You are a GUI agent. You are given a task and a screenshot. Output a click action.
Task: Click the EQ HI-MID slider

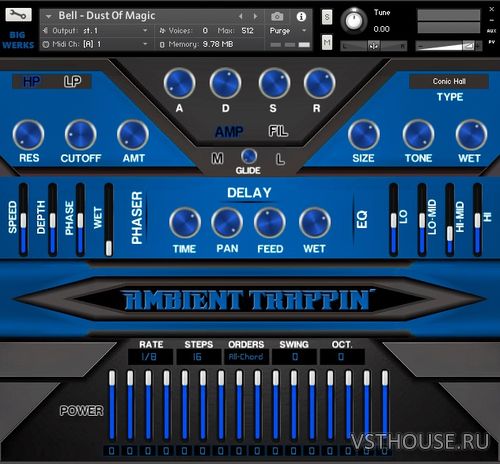pyautogui.click(x=450, y=220)
